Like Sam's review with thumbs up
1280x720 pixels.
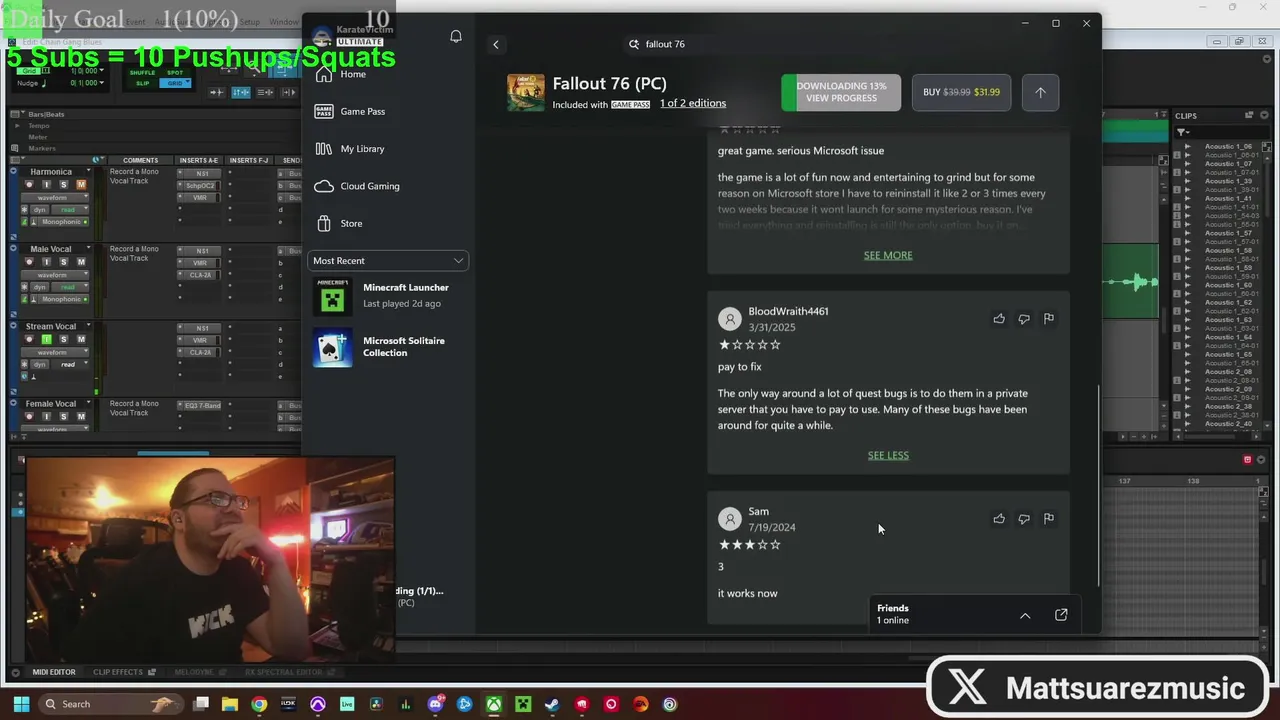[x=999, y=519]
